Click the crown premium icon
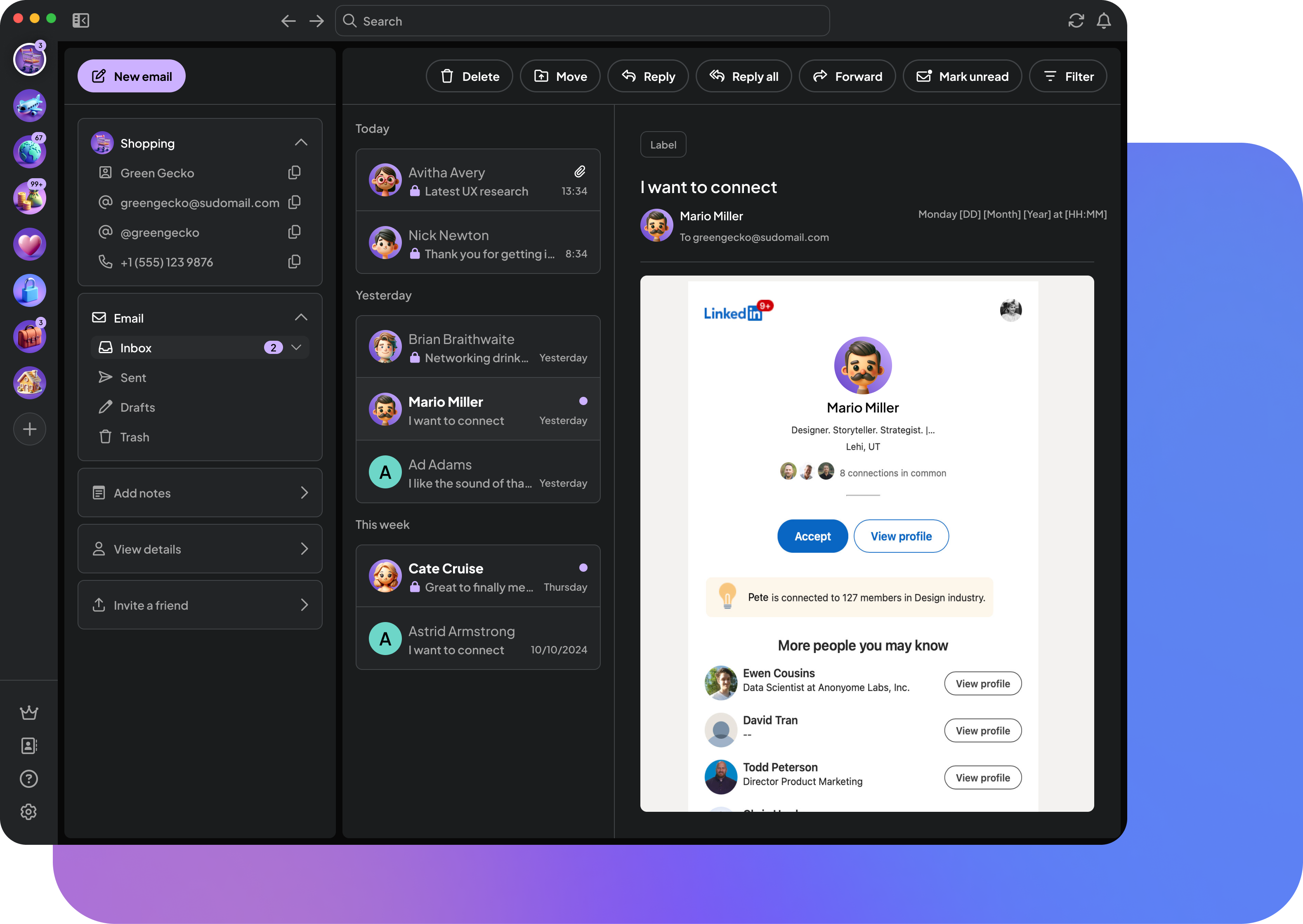 tap(28, 712)
